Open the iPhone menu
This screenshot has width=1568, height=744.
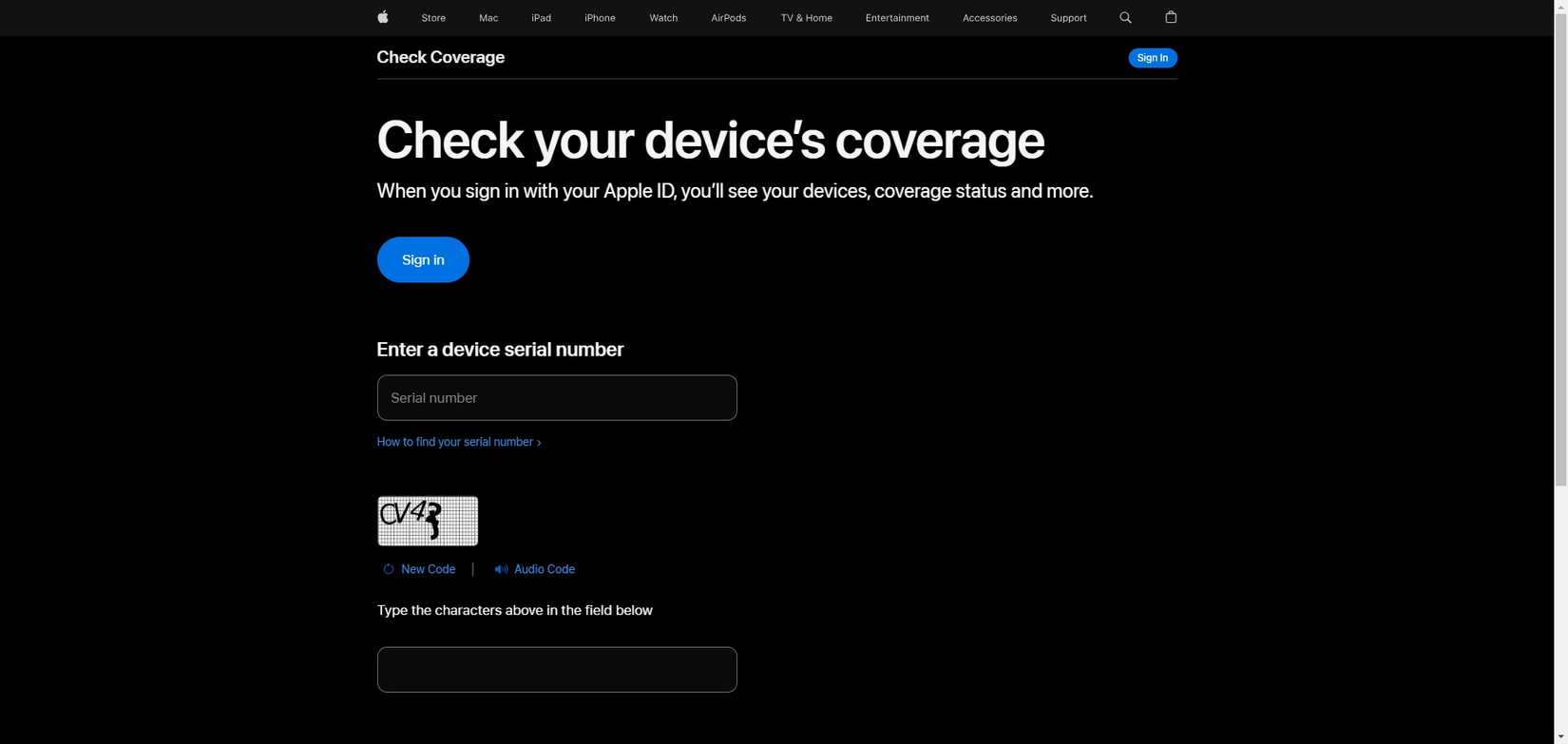pyautogui.click(x=600, y=18)
